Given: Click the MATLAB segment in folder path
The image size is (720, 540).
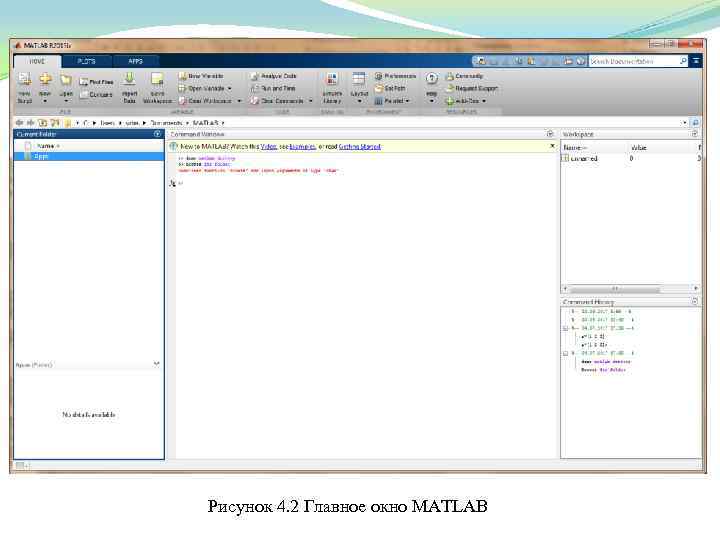Looking at the screenshot, I should [205, 123].
